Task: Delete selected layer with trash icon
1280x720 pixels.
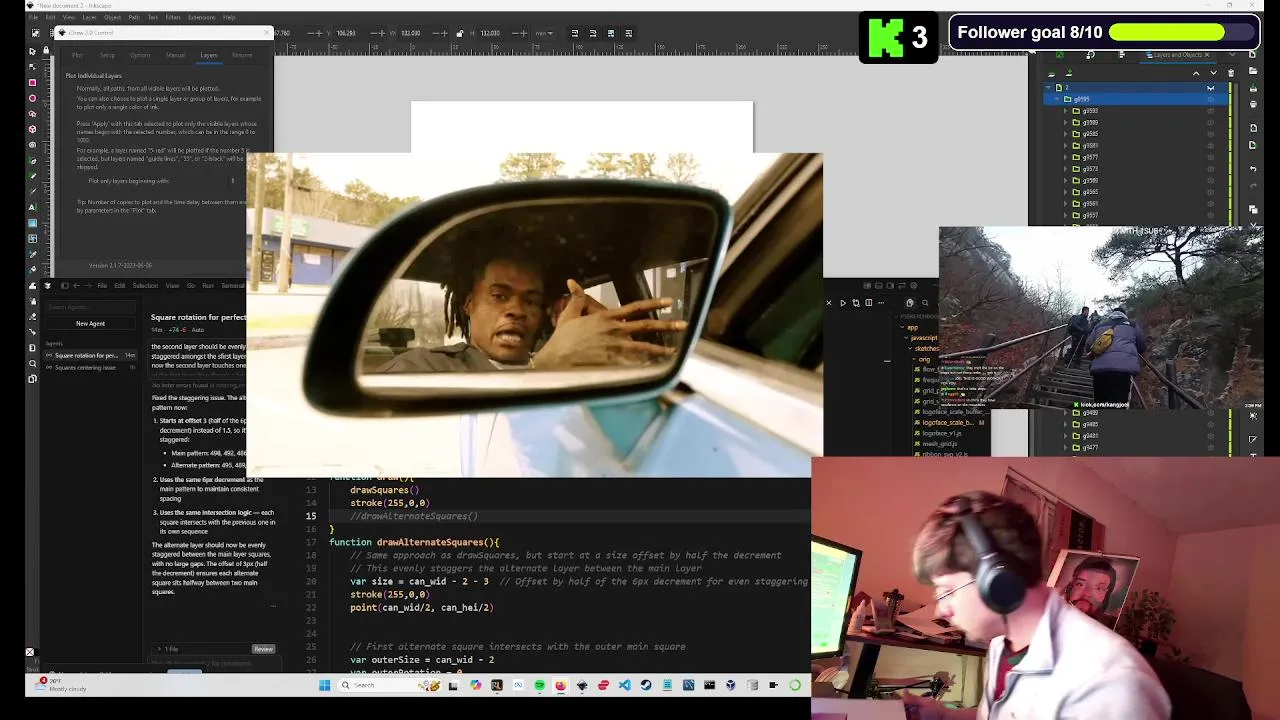Action: (1231, 73)
